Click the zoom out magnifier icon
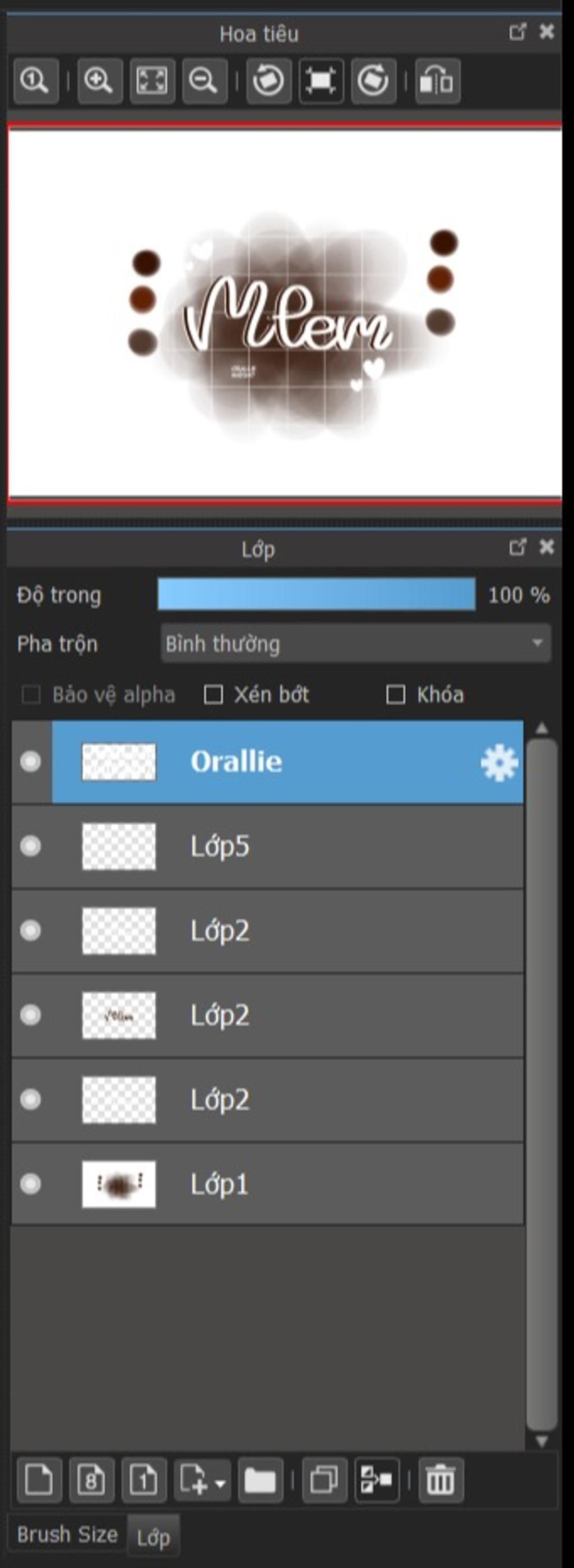574x1568 pixels. pyautogui.click(x=204, y=81)
